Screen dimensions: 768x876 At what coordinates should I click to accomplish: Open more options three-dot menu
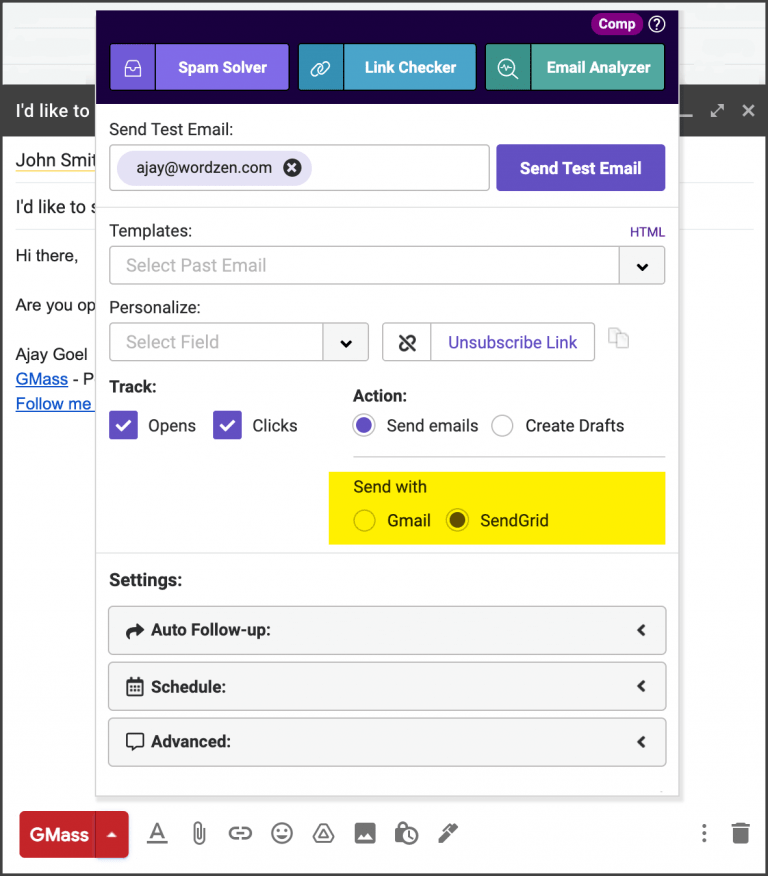[704, 833]
